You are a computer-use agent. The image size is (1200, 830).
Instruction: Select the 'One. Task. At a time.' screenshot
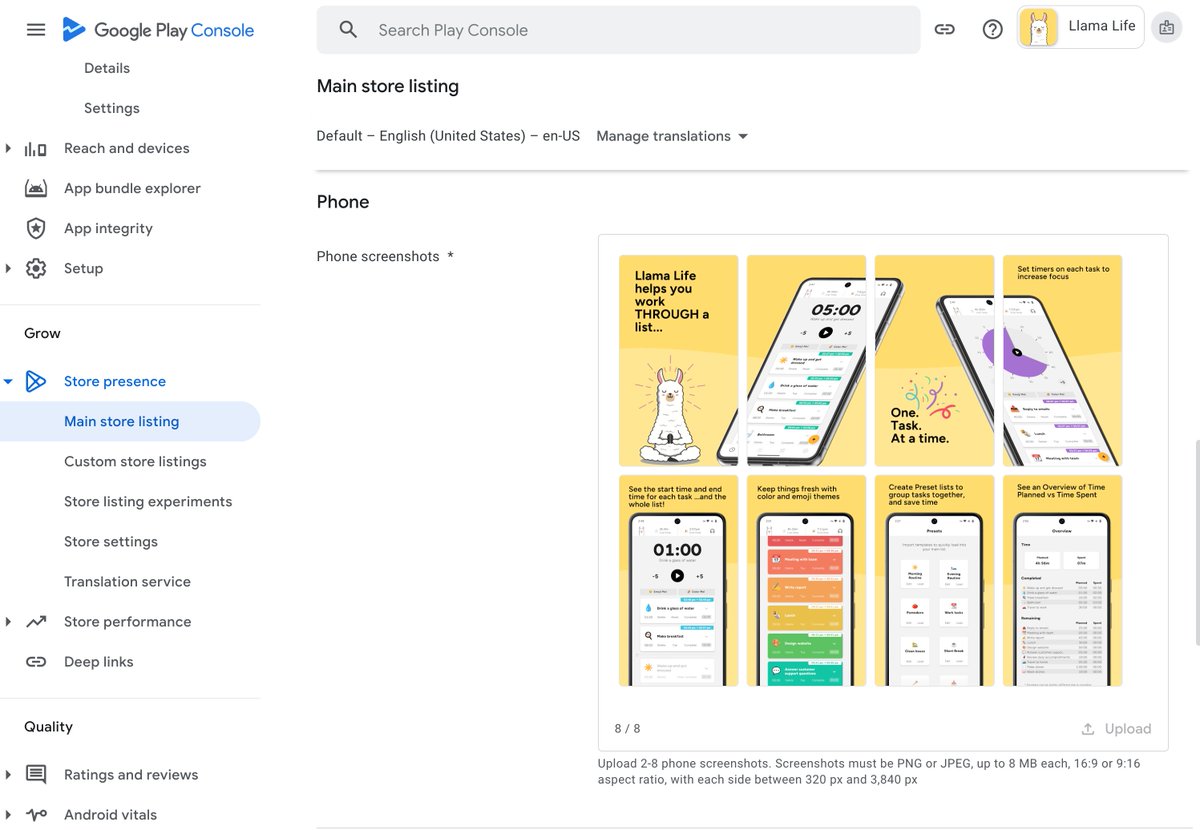click(x=935, y=360)
